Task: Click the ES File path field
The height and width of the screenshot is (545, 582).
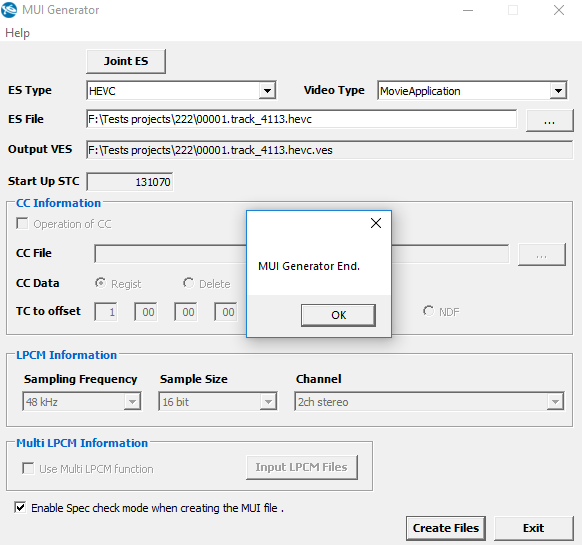Action: [301, 119]
